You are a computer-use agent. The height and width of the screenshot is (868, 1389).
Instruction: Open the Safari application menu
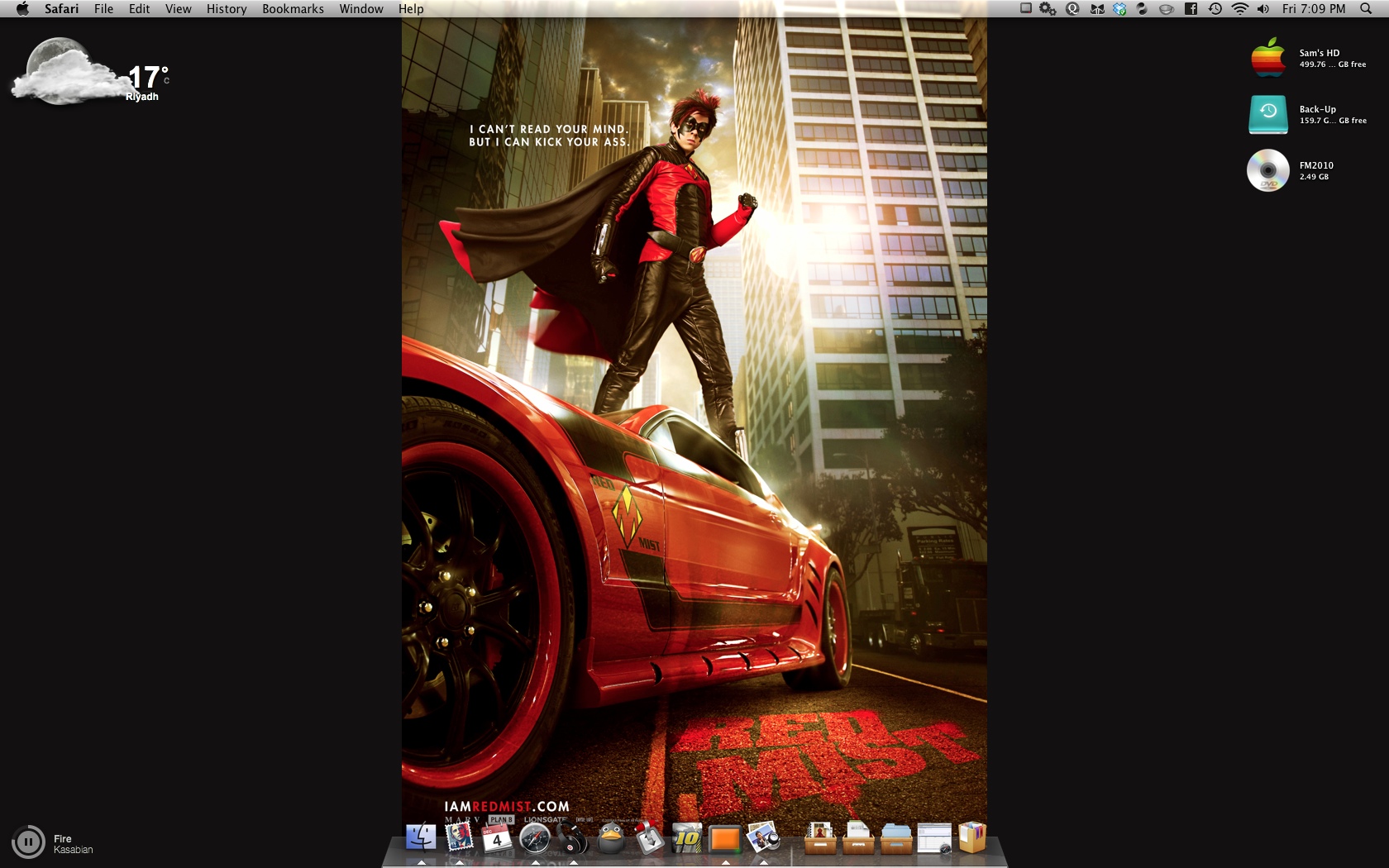[x=61, y=9]
